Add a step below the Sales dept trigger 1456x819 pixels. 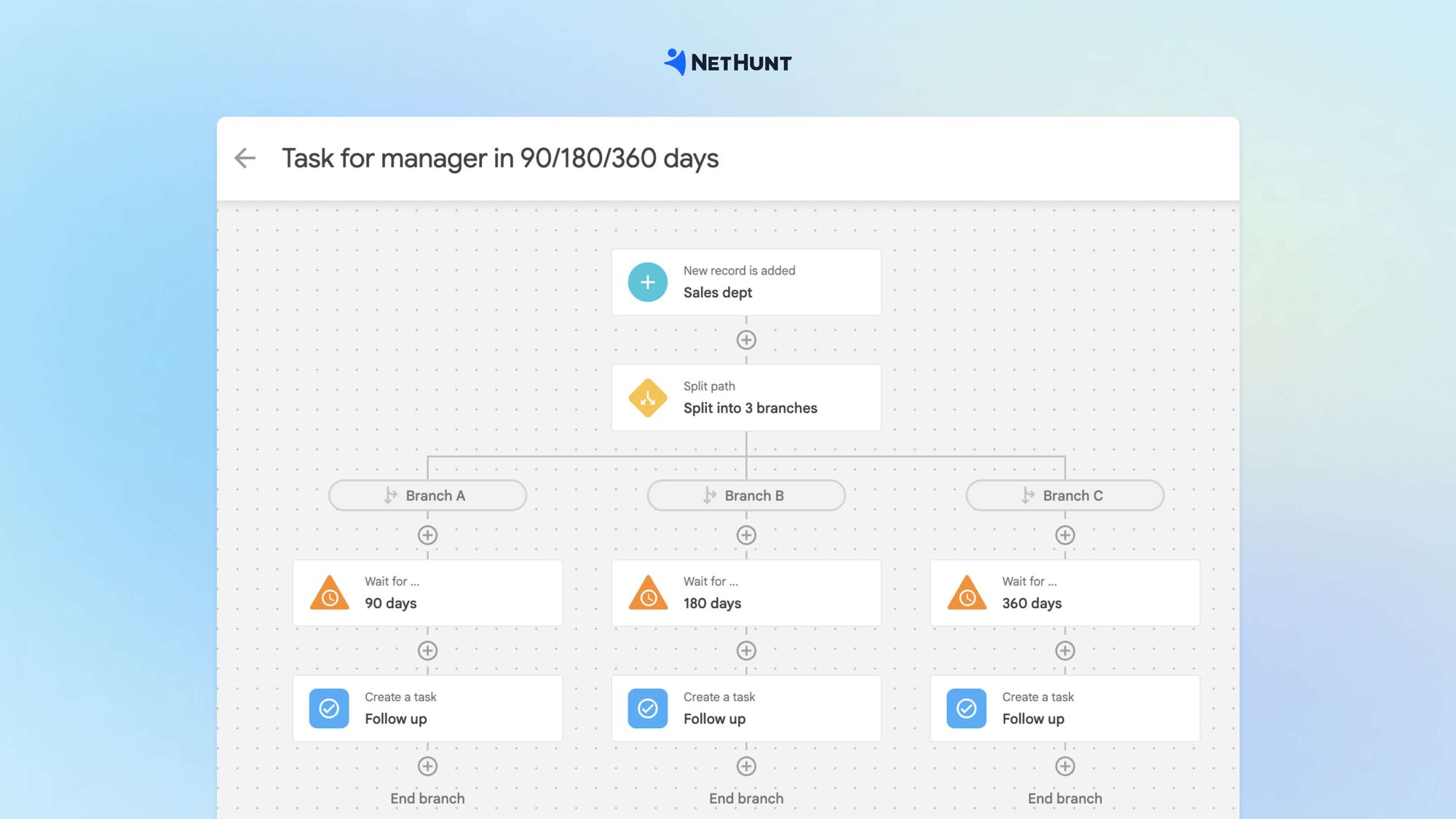746,339
